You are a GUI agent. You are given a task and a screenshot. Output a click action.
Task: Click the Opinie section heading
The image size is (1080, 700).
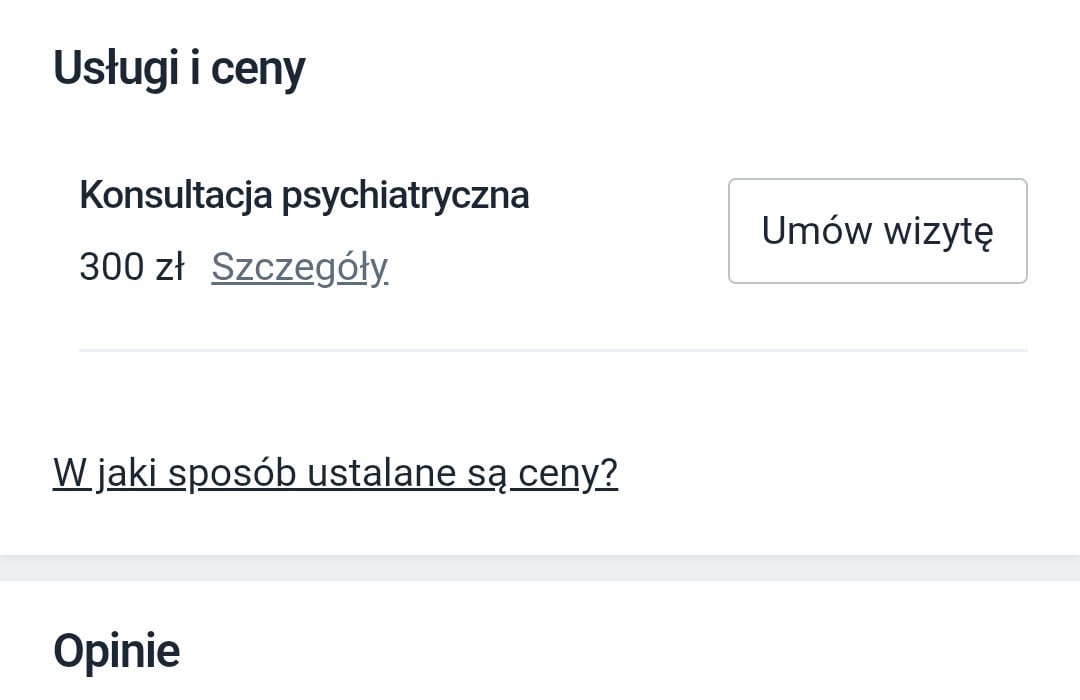(116, 651)
